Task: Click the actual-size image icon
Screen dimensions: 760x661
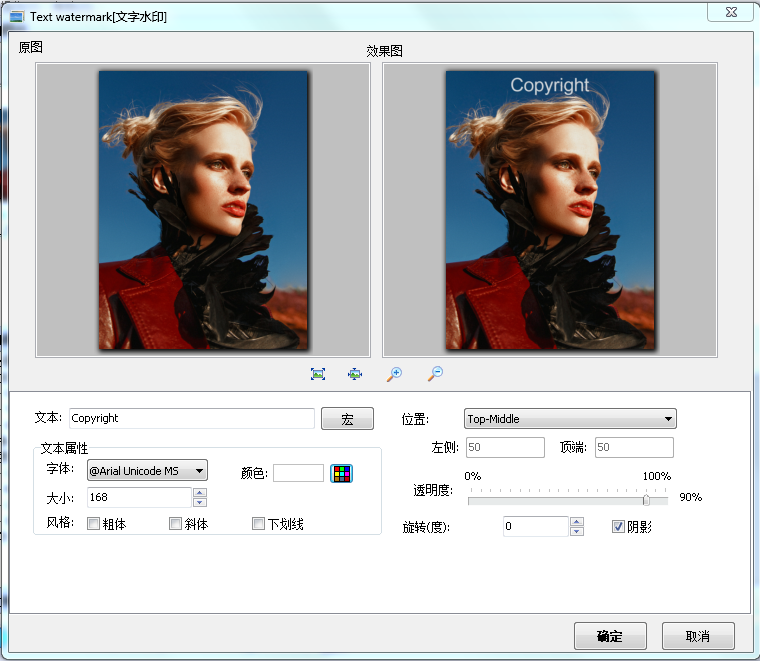Action: (x=355, y=374)
